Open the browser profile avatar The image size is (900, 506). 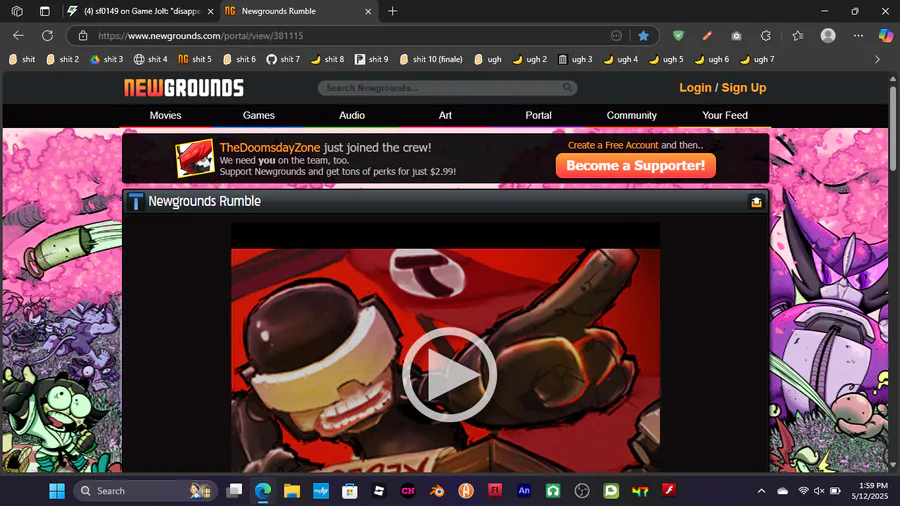(x=828, y=36)
